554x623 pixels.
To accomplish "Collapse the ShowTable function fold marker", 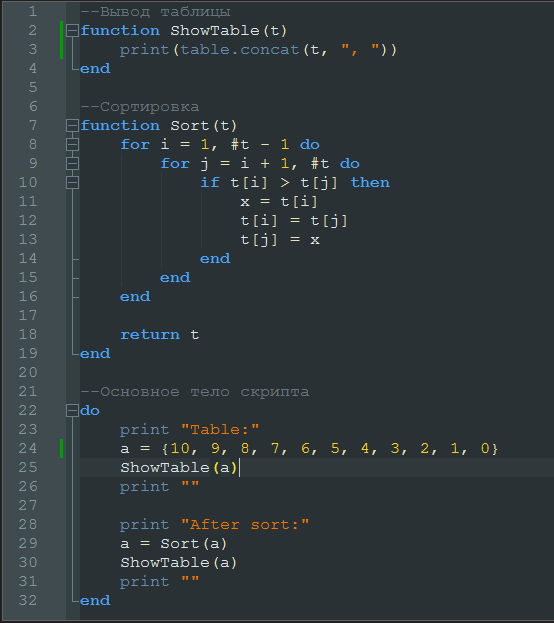I will tap(72, 31).
